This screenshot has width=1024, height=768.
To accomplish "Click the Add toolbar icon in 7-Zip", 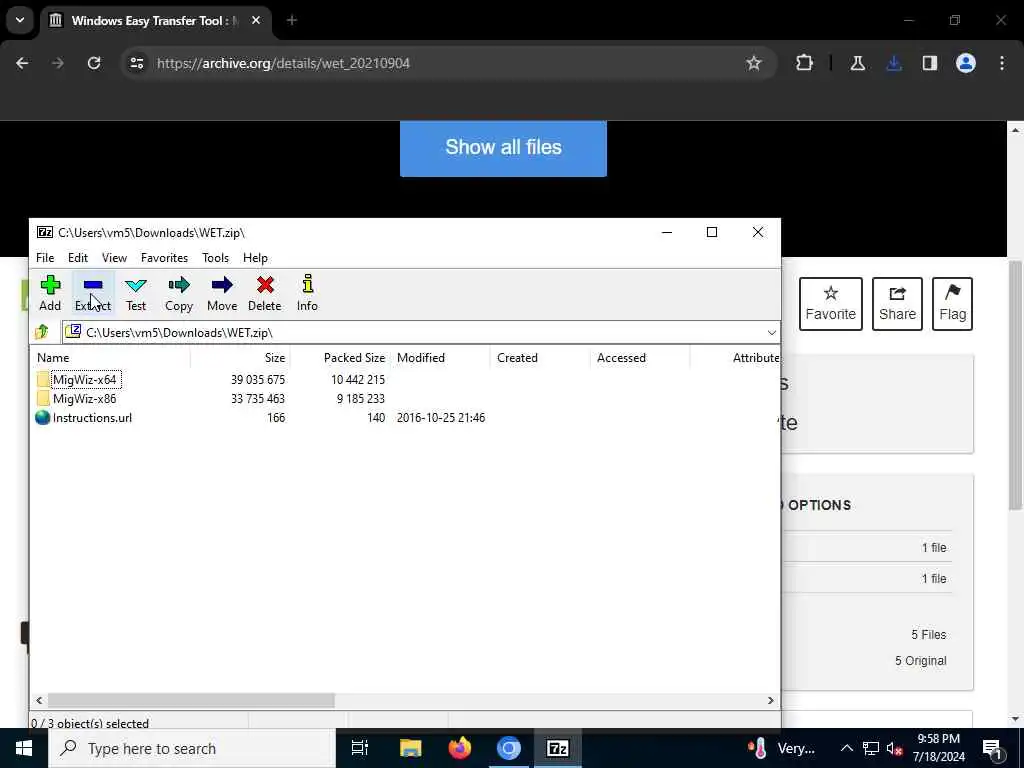I will click(50, 293).
